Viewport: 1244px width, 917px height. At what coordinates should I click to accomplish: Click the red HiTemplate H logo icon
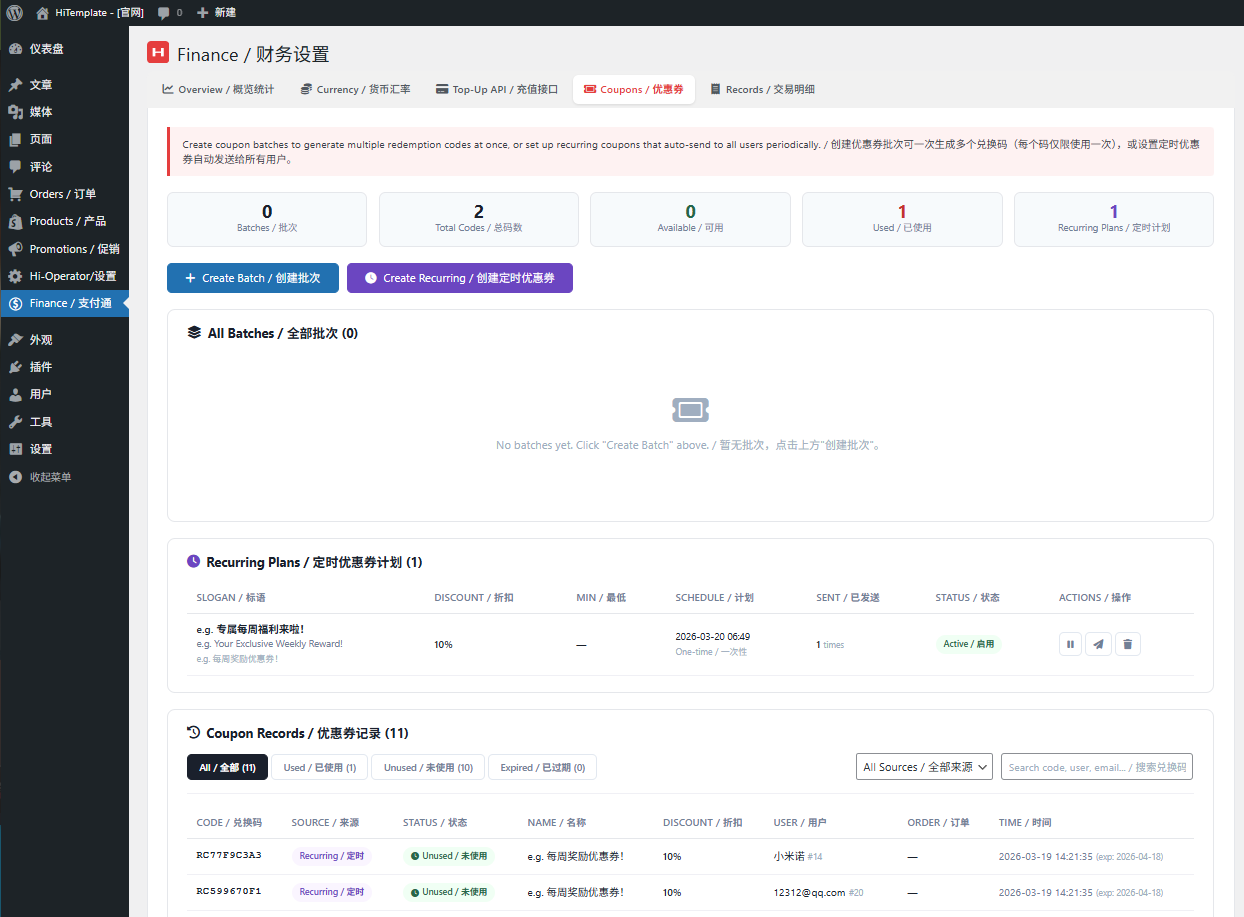click(157, 54)
